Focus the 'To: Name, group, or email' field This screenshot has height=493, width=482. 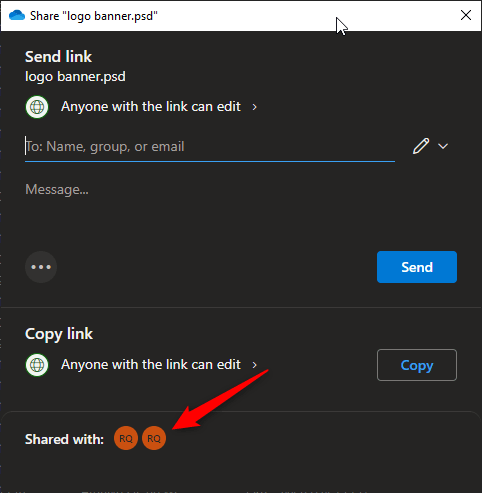coord(210,147)
